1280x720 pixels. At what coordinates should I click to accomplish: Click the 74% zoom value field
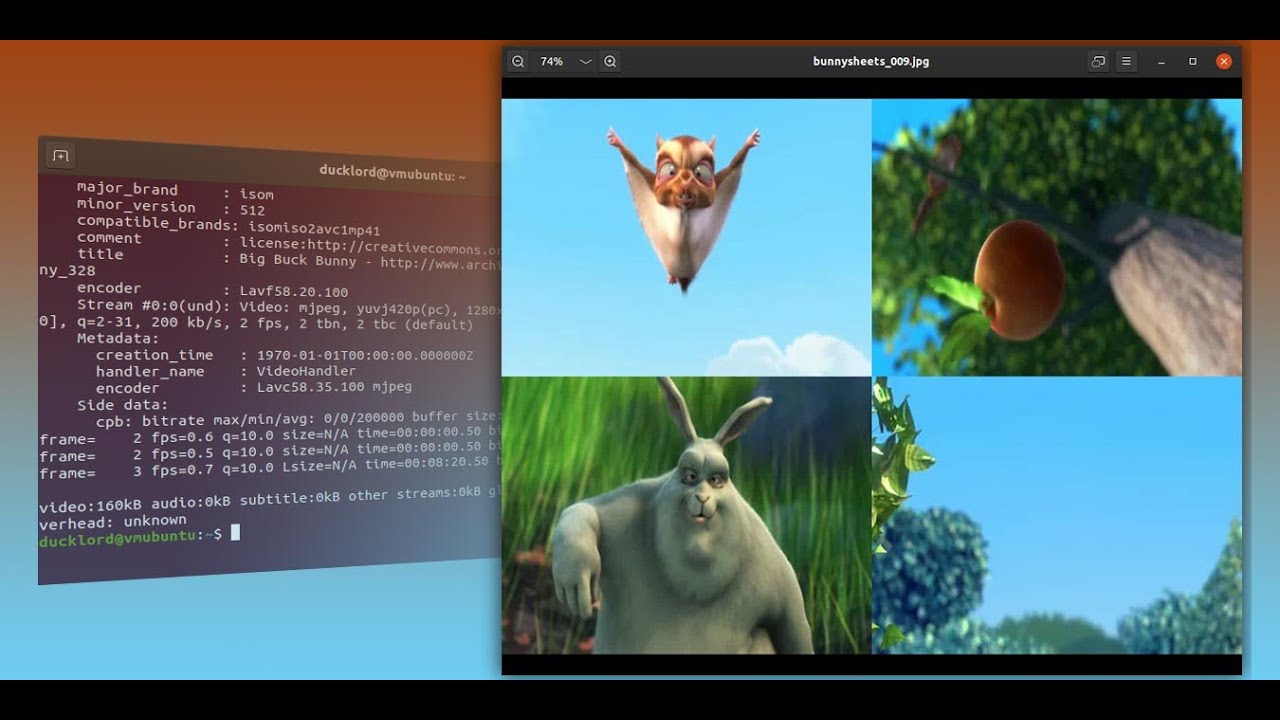point(552,61)
